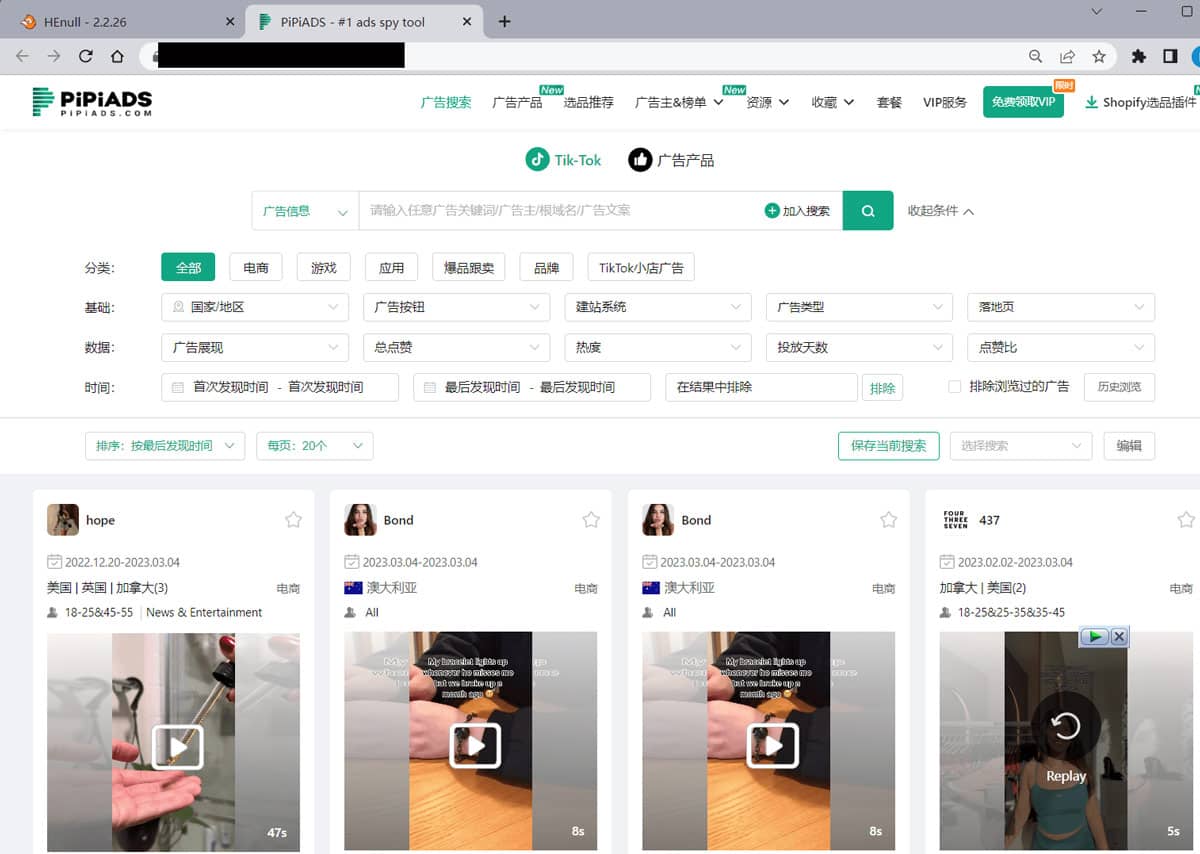Image resolution: width=1200 pixels, height=854 pixels.
Task: Open the new tab plus button
Action: click(x=504, y=21)
